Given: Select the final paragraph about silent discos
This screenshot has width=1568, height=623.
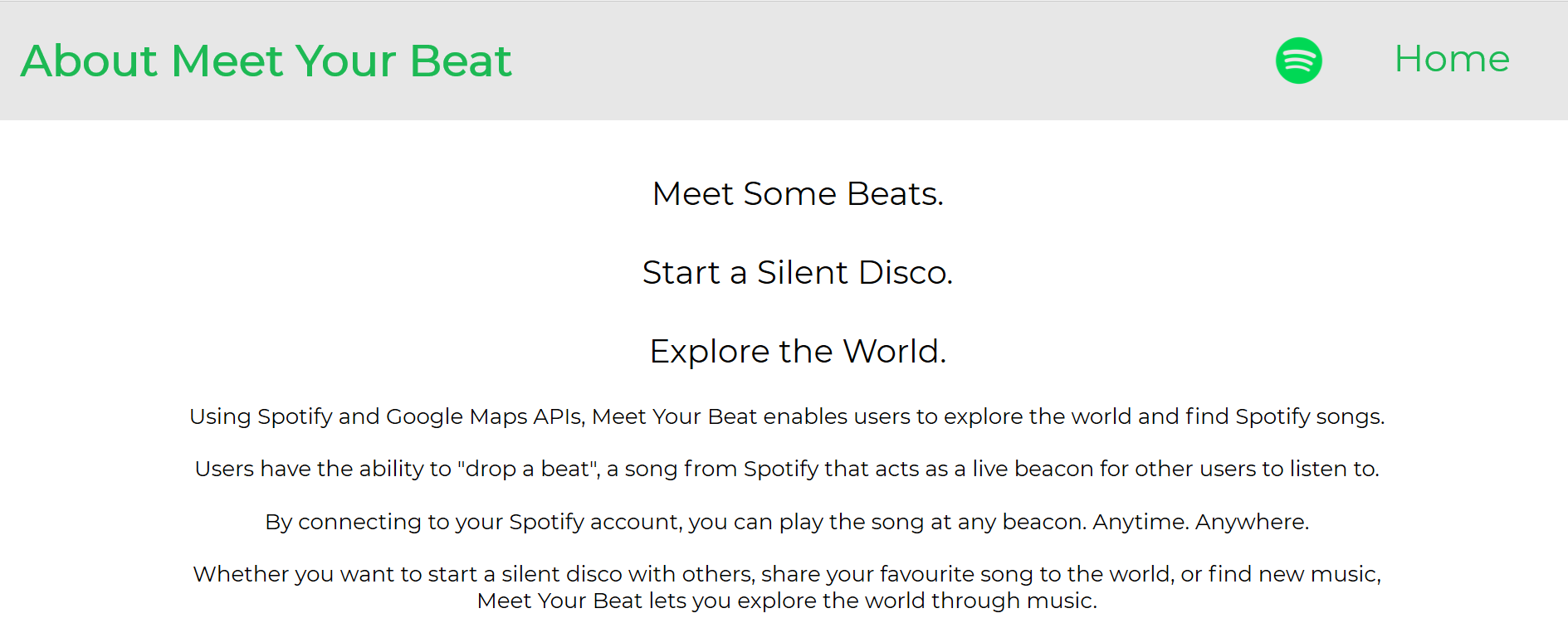Looking at the screenshot, I should point(787,586).
